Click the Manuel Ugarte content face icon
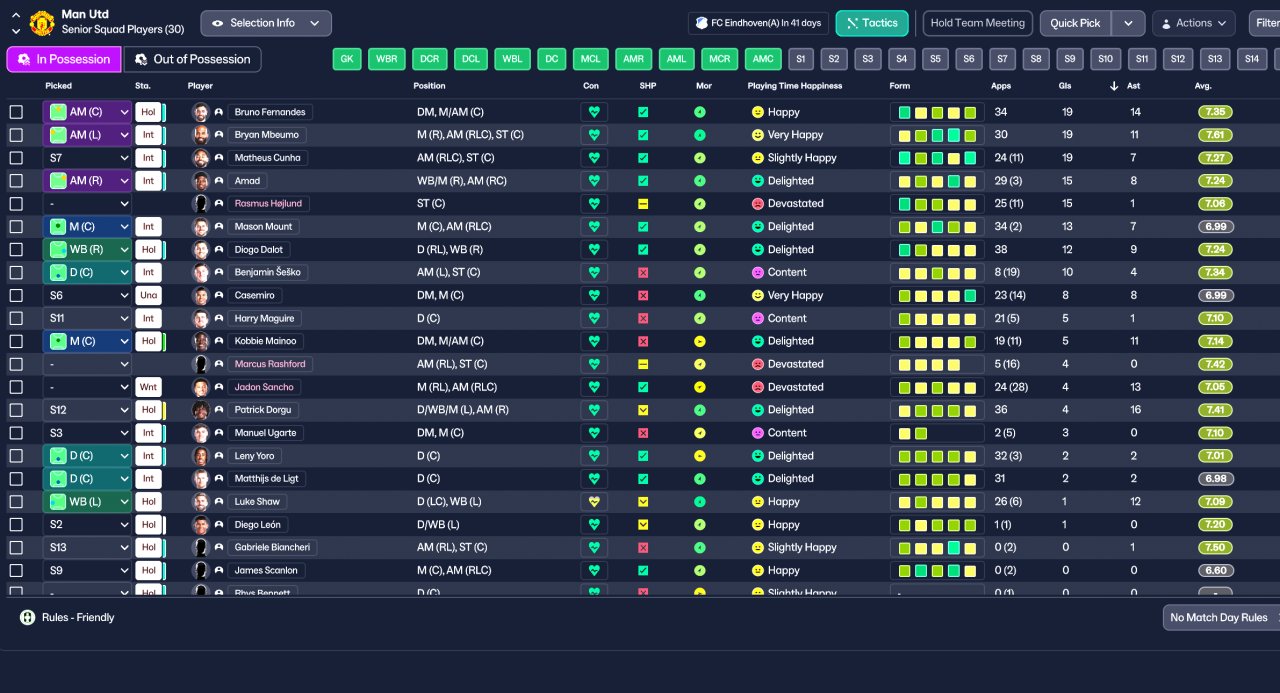The width and height of the screenshot is (1280, 693). pyautogui.click(x=758, y=433)
